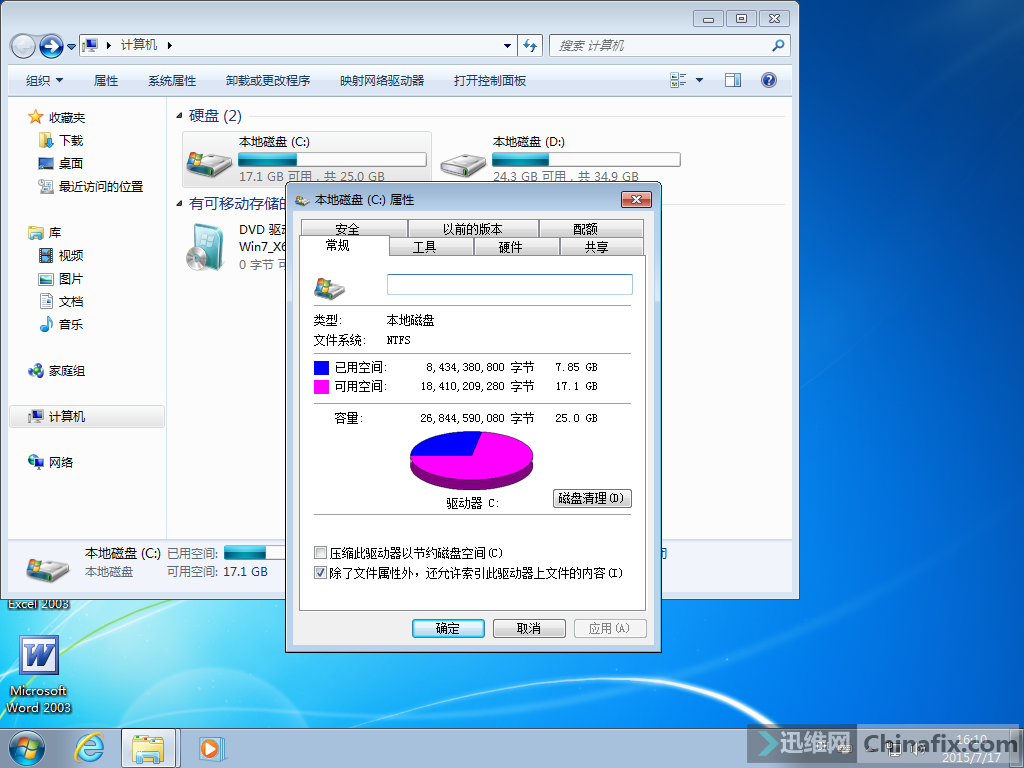The height and width of the screenshot is (768, 1024).
Task: Click Properties in Explorer toolbar
Action: (x=106, y=80)
